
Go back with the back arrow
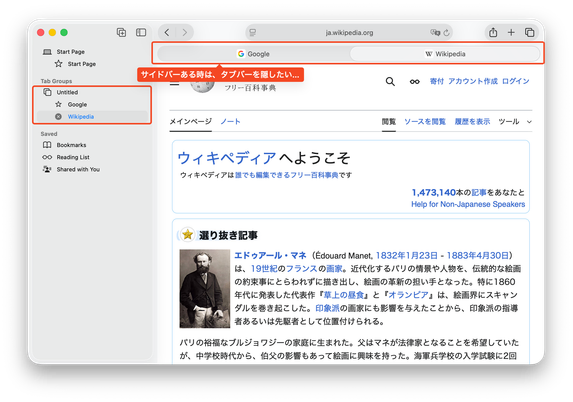167,33
